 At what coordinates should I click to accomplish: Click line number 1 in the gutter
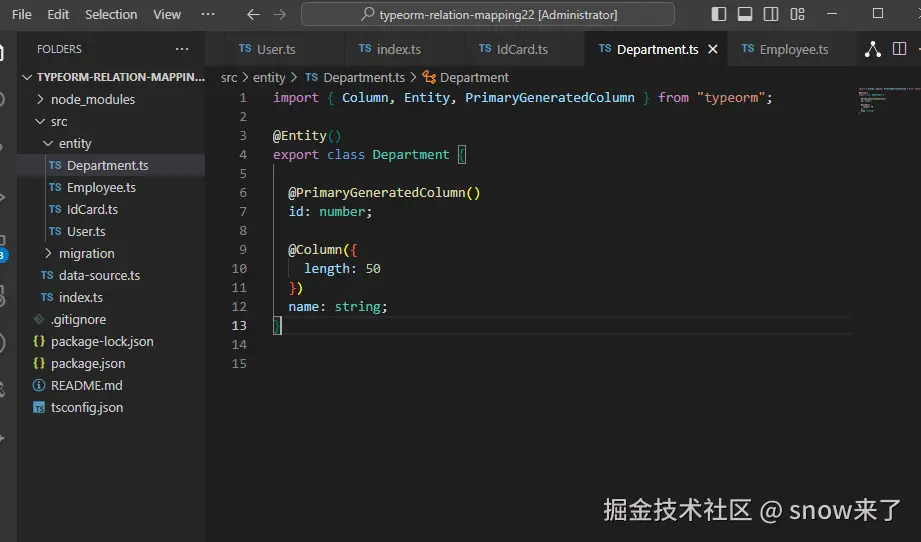(243, 97)
